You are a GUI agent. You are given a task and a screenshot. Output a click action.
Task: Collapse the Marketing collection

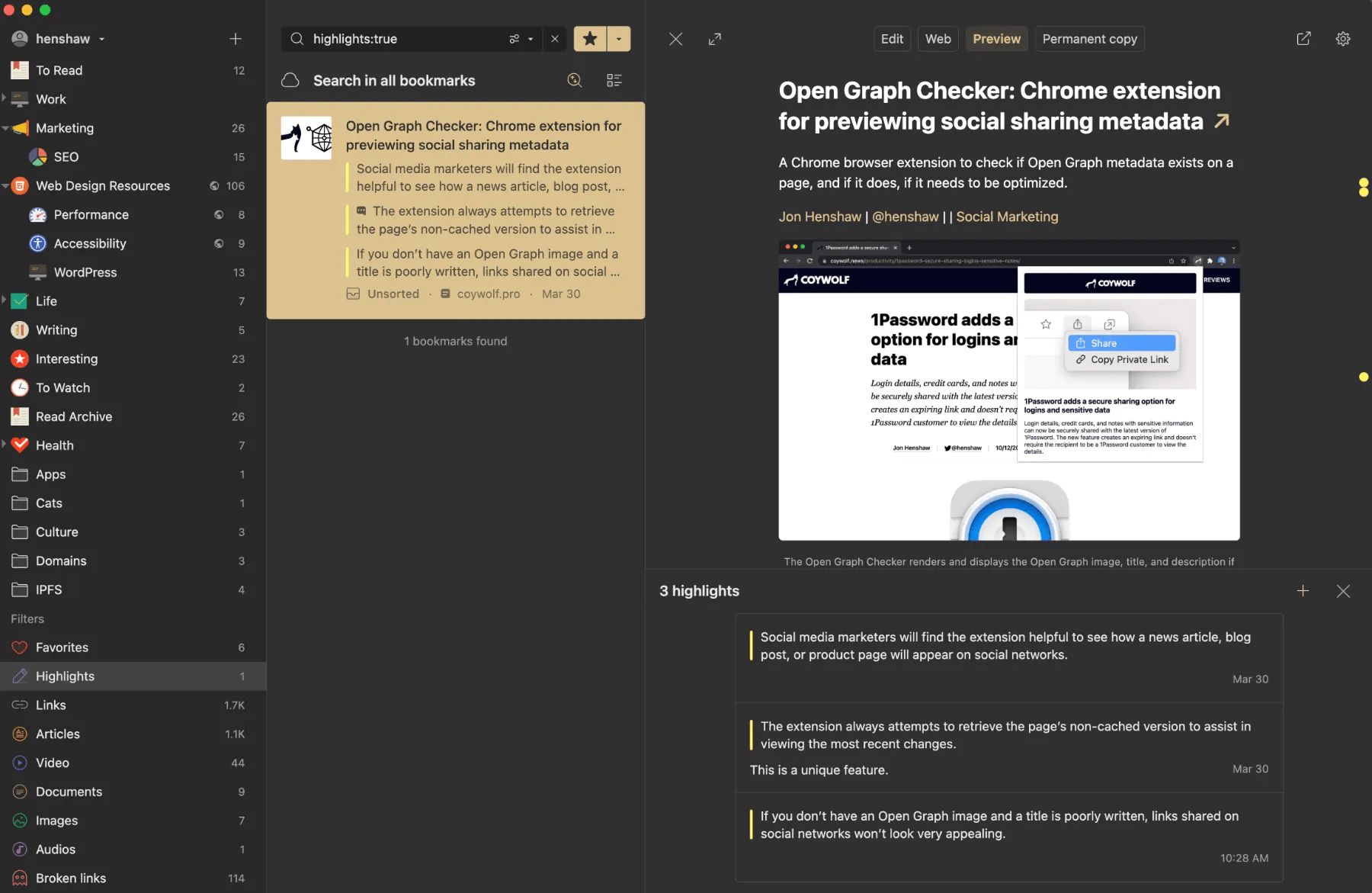click(x=5, y=128)
